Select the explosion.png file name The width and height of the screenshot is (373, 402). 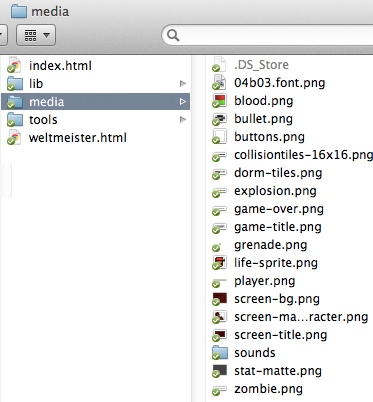[x=275, y=191]
